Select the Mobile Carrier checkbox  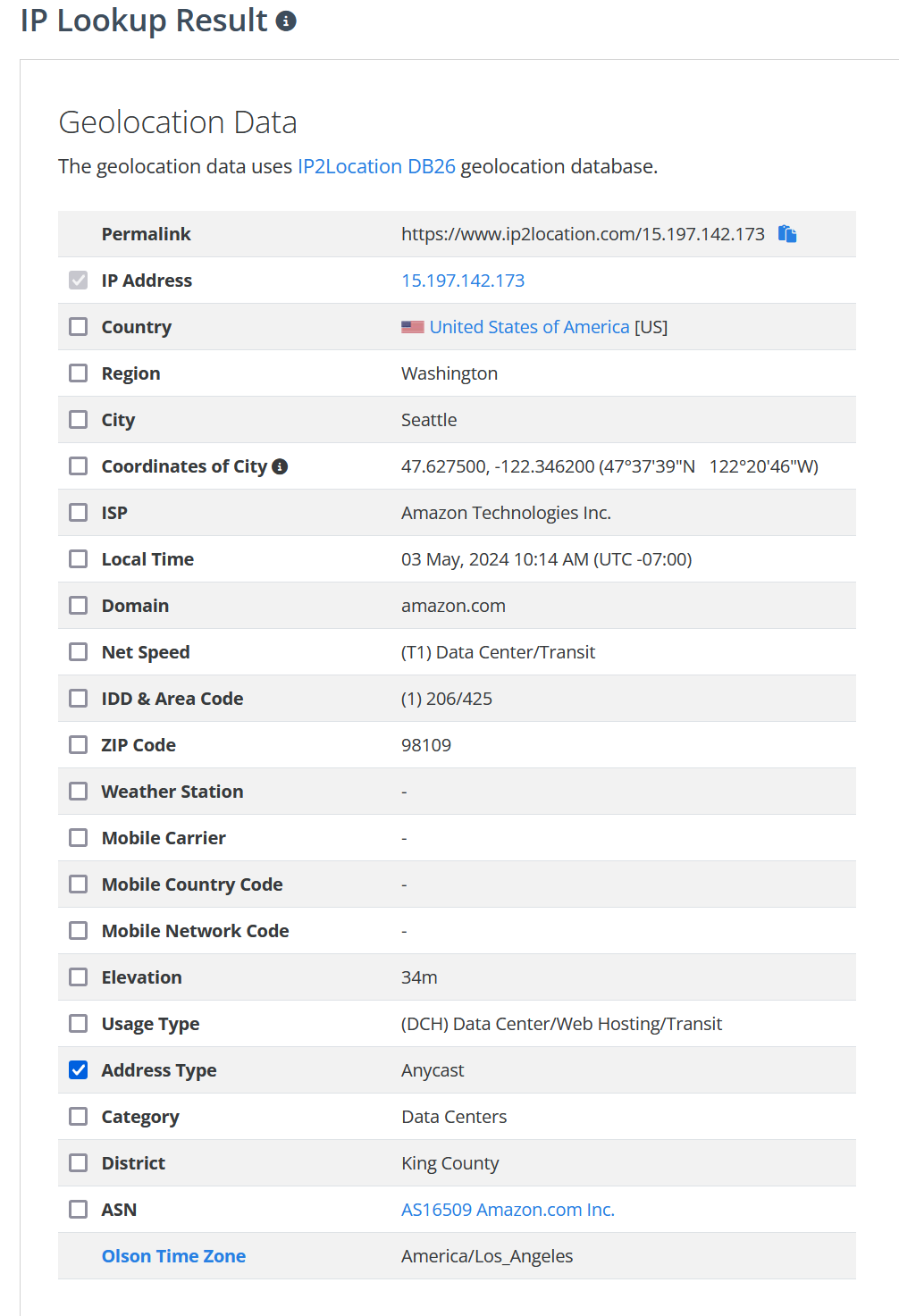[79, 838]
